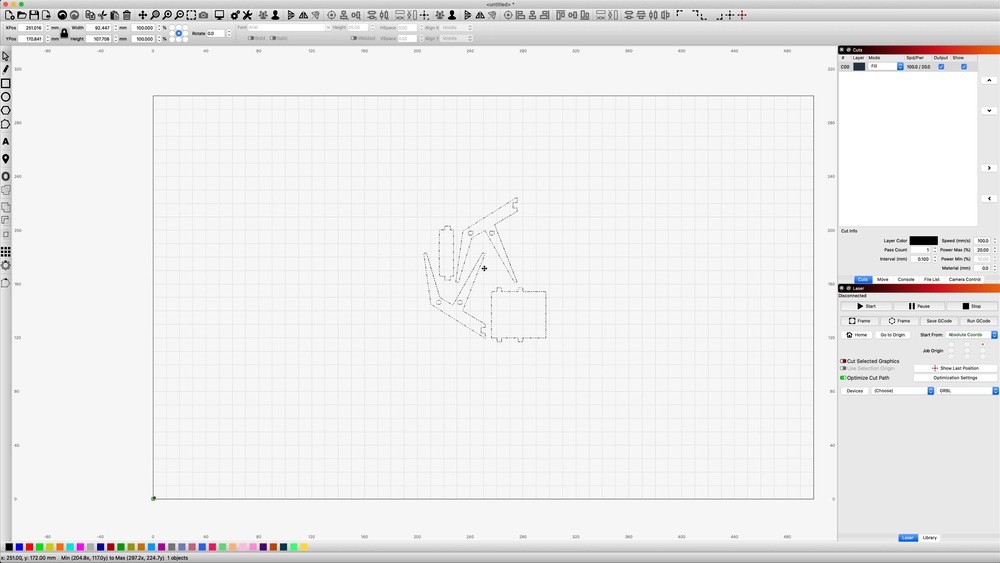
Task: Click the trash delete icon in toolbar
Action: tap(126, 15)
